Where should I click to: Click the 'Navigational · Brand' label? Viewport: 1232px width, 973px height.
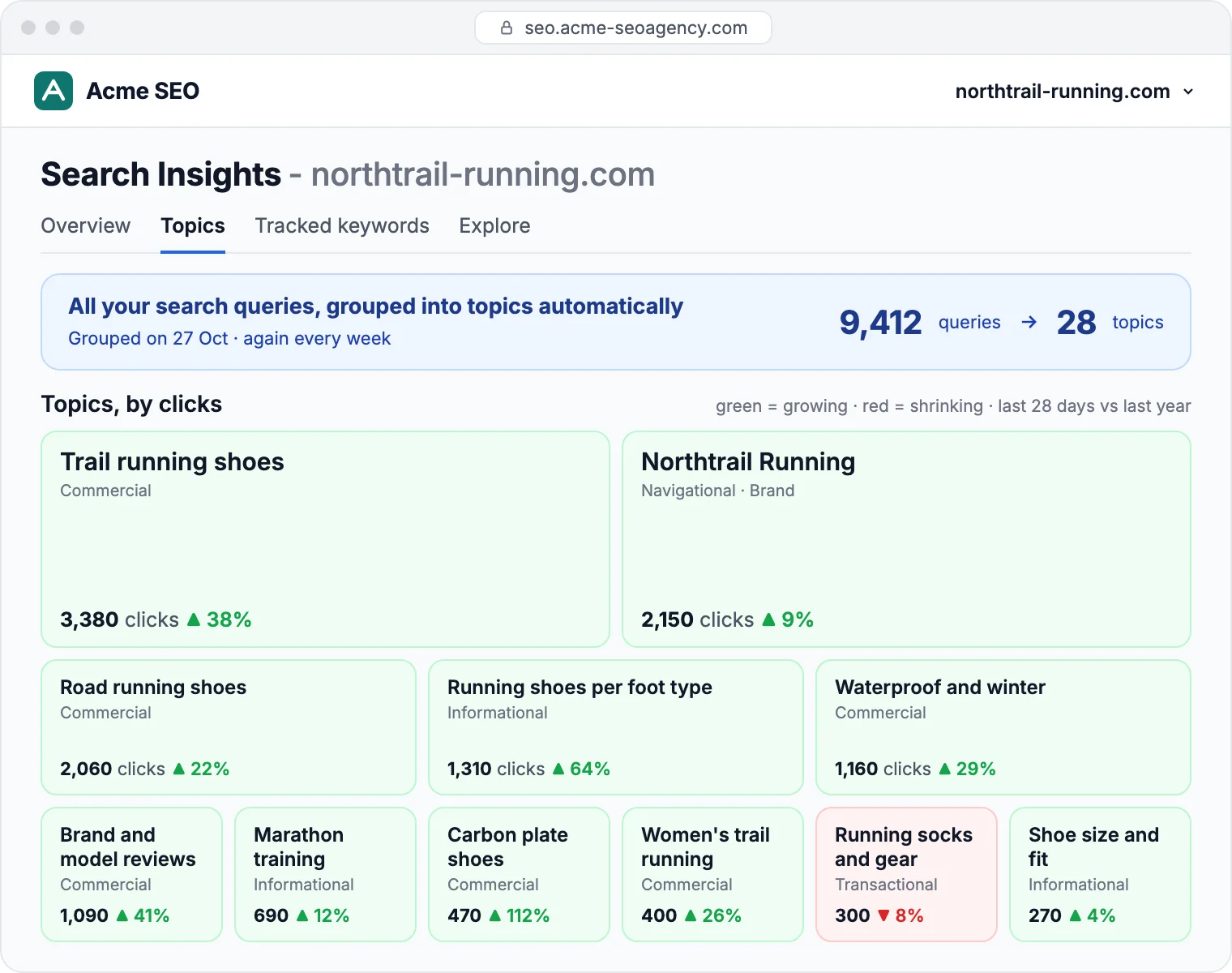point(717,491)
